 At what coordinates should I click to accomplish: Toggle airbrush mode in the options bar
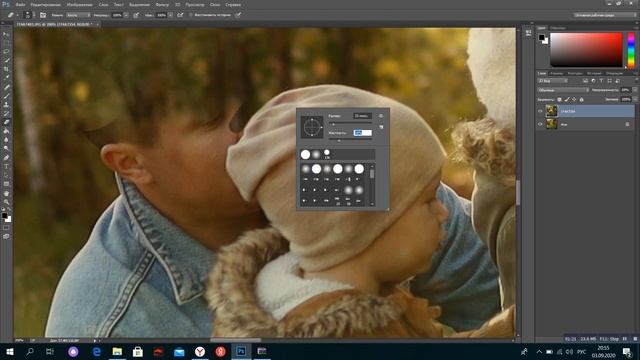pos(180,15)
